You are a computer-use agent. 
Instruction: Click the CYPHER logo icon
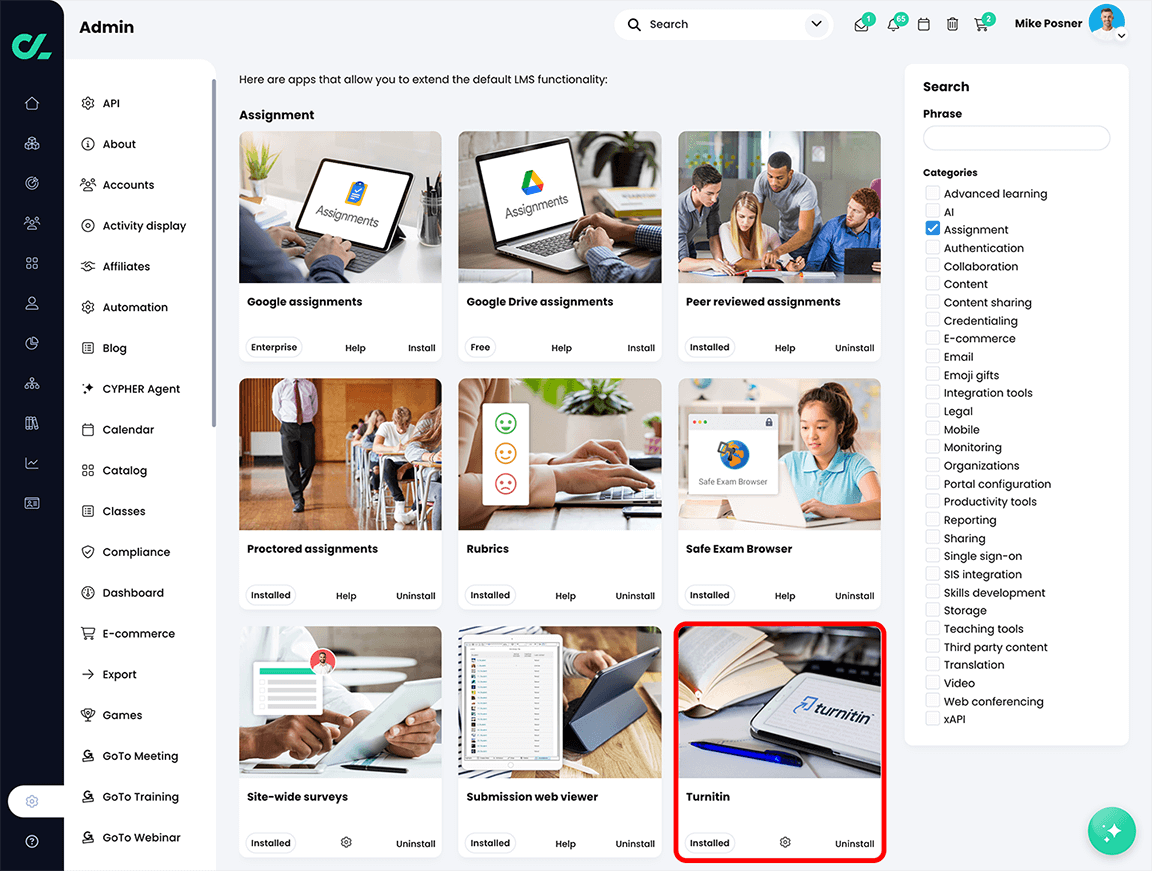[32, 46]
